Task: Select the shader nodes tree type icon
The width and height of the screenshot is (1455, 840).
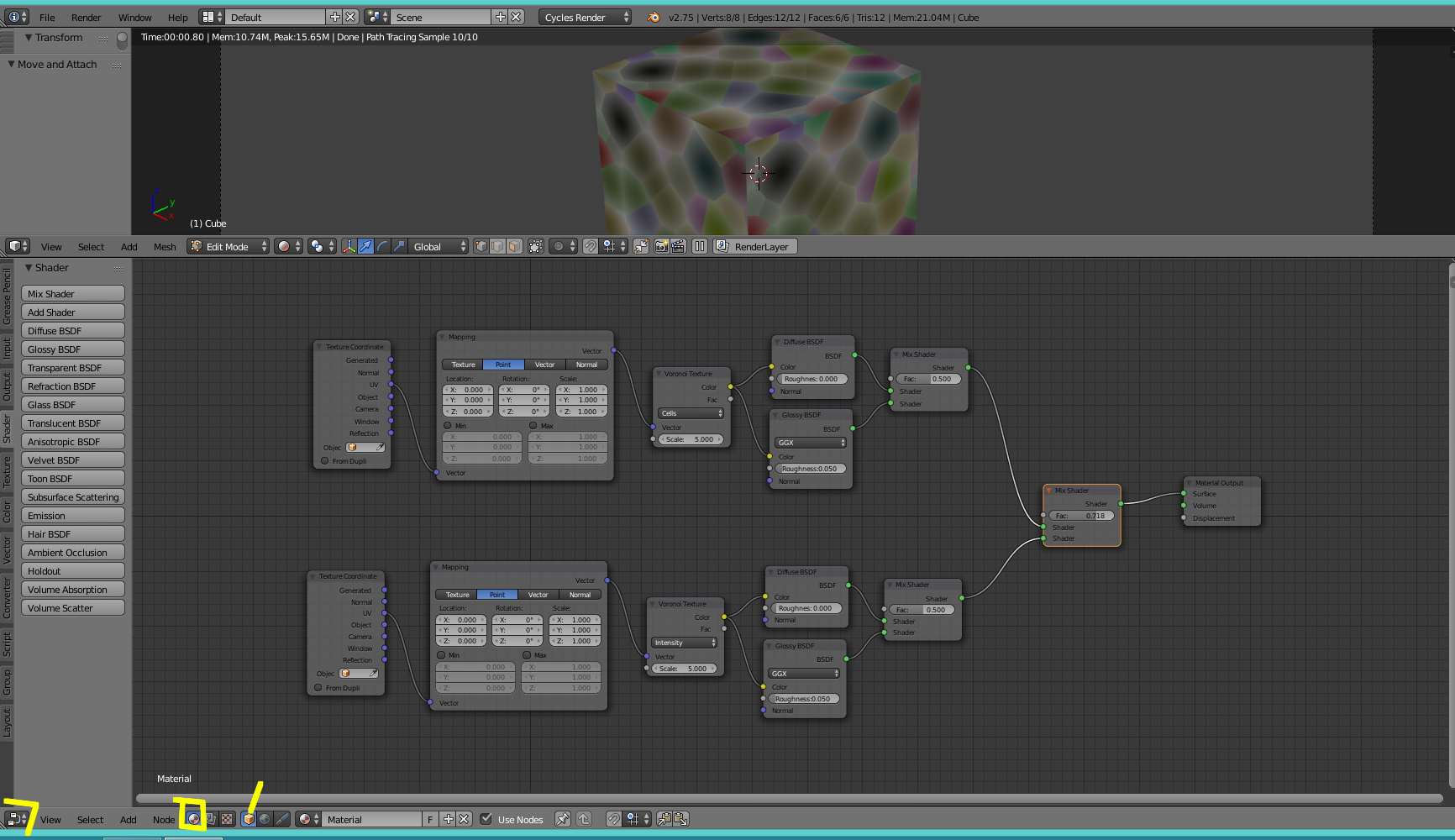Action: click(194, 819)
